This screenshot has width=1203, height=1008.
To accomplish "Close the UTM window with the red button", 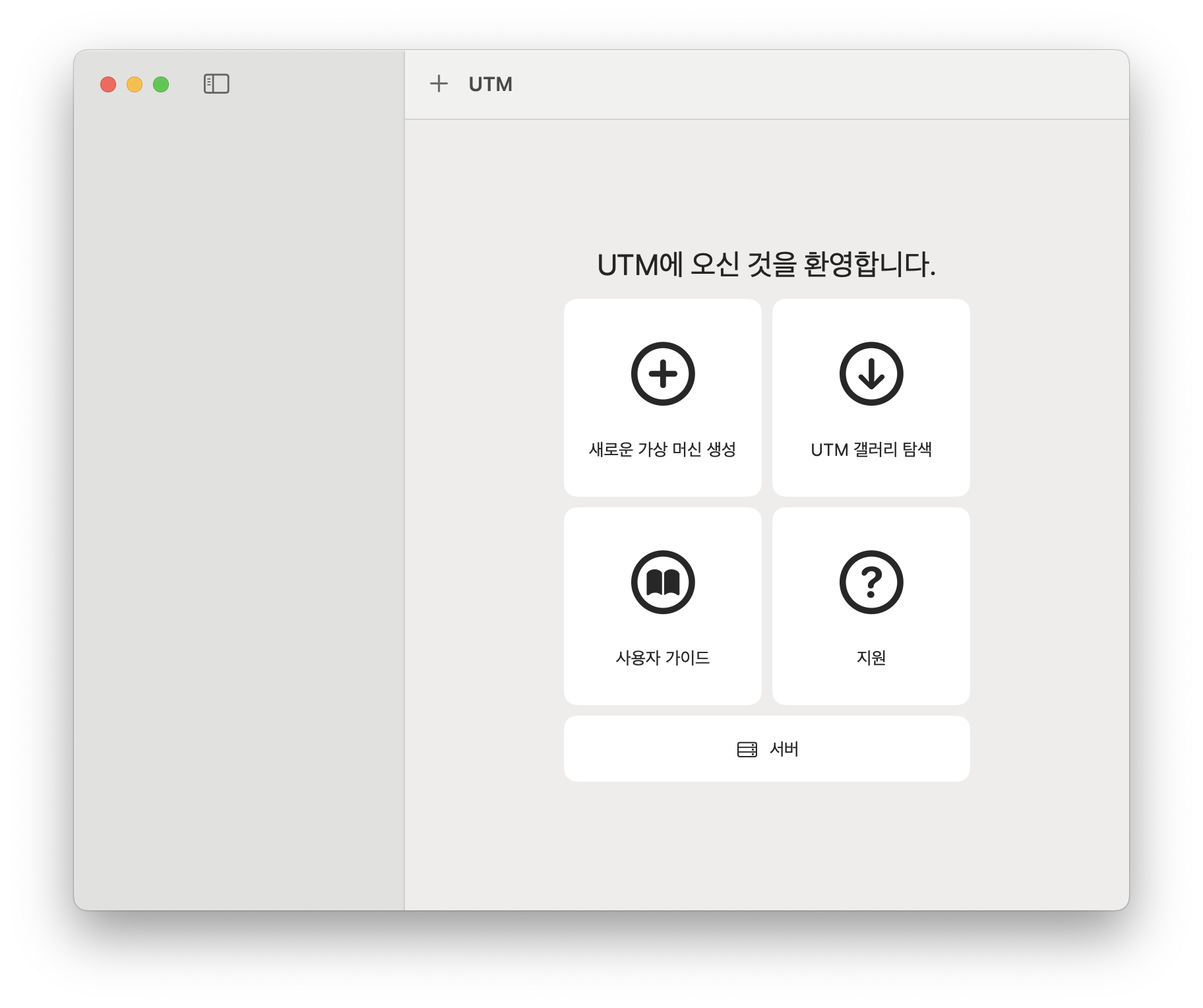I will (x=108, y=84).
